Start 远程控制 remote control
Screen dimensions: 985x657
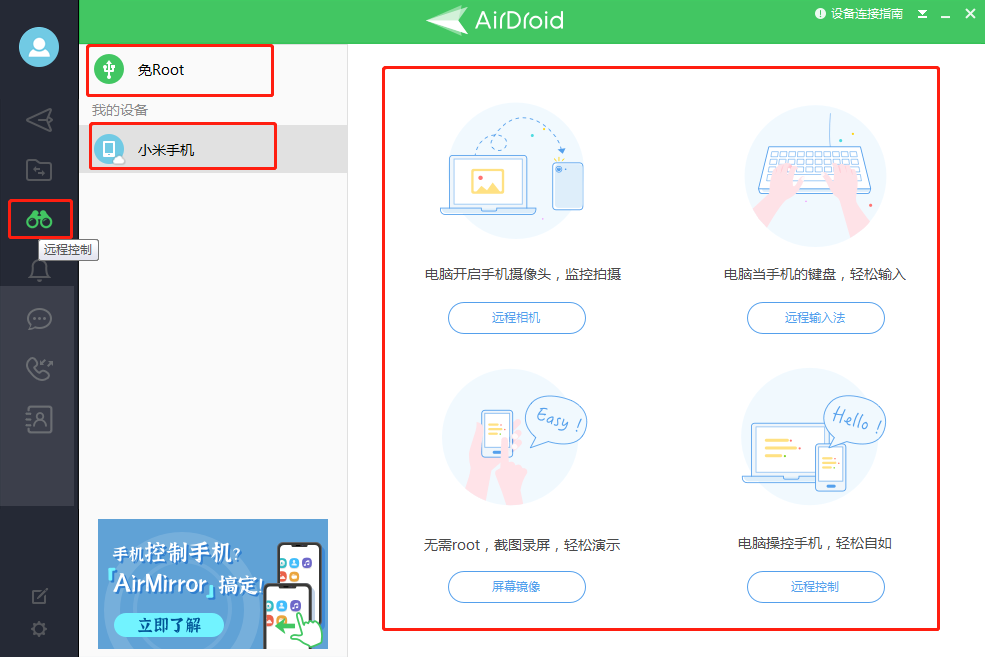pos(815,587)
